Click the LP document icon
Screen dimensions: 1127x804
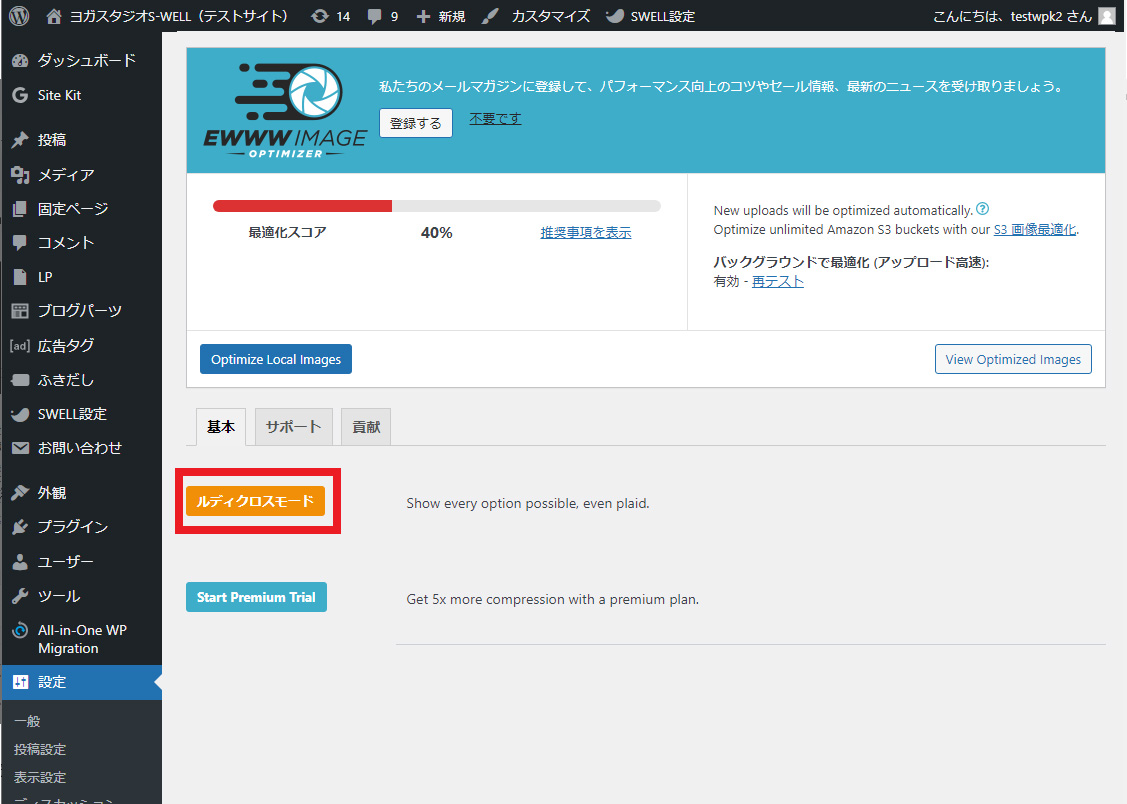[x=20, y=277]
